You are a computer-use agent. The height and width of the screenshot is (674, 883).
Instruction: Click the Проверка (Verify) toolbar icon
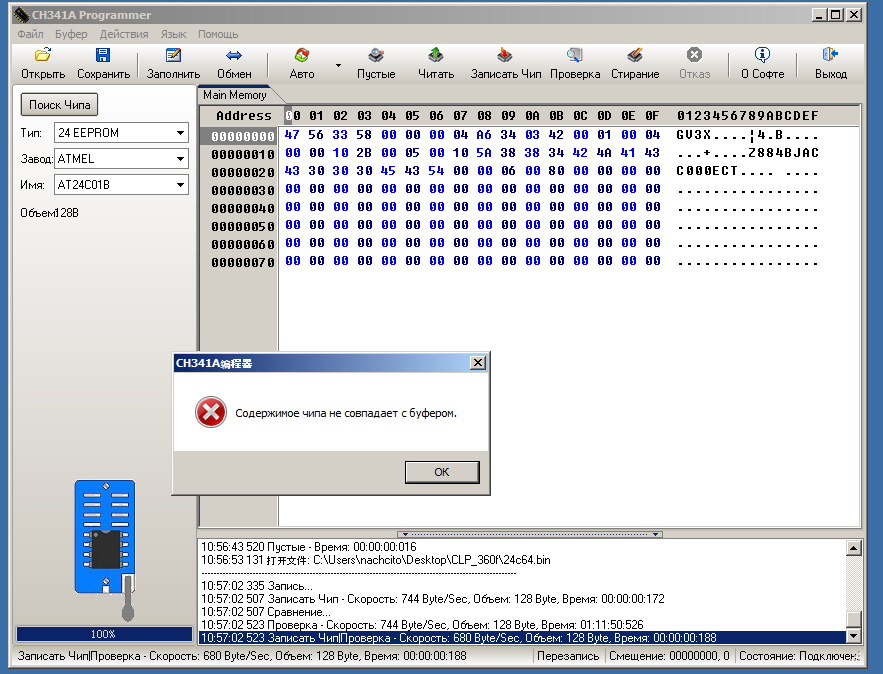tap(575, 56)
